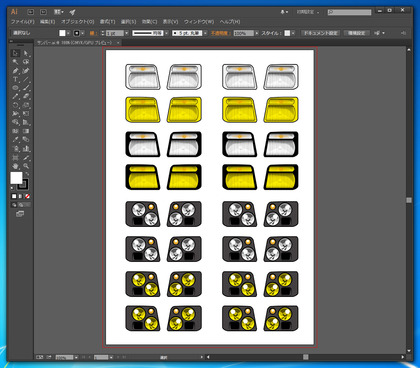The image size is (420, 368).
Task: Reset default fill and stroke
Action: tap(12, 188)
